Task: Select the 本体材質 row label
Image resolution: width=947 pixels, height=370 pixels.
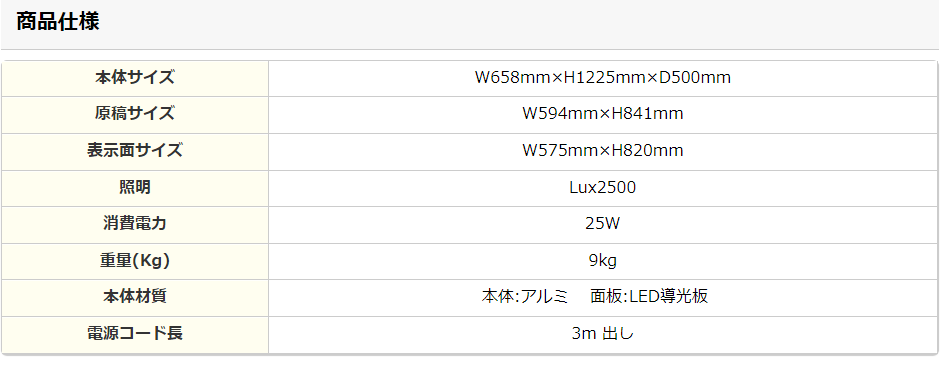Action: [x=135, y=296]
